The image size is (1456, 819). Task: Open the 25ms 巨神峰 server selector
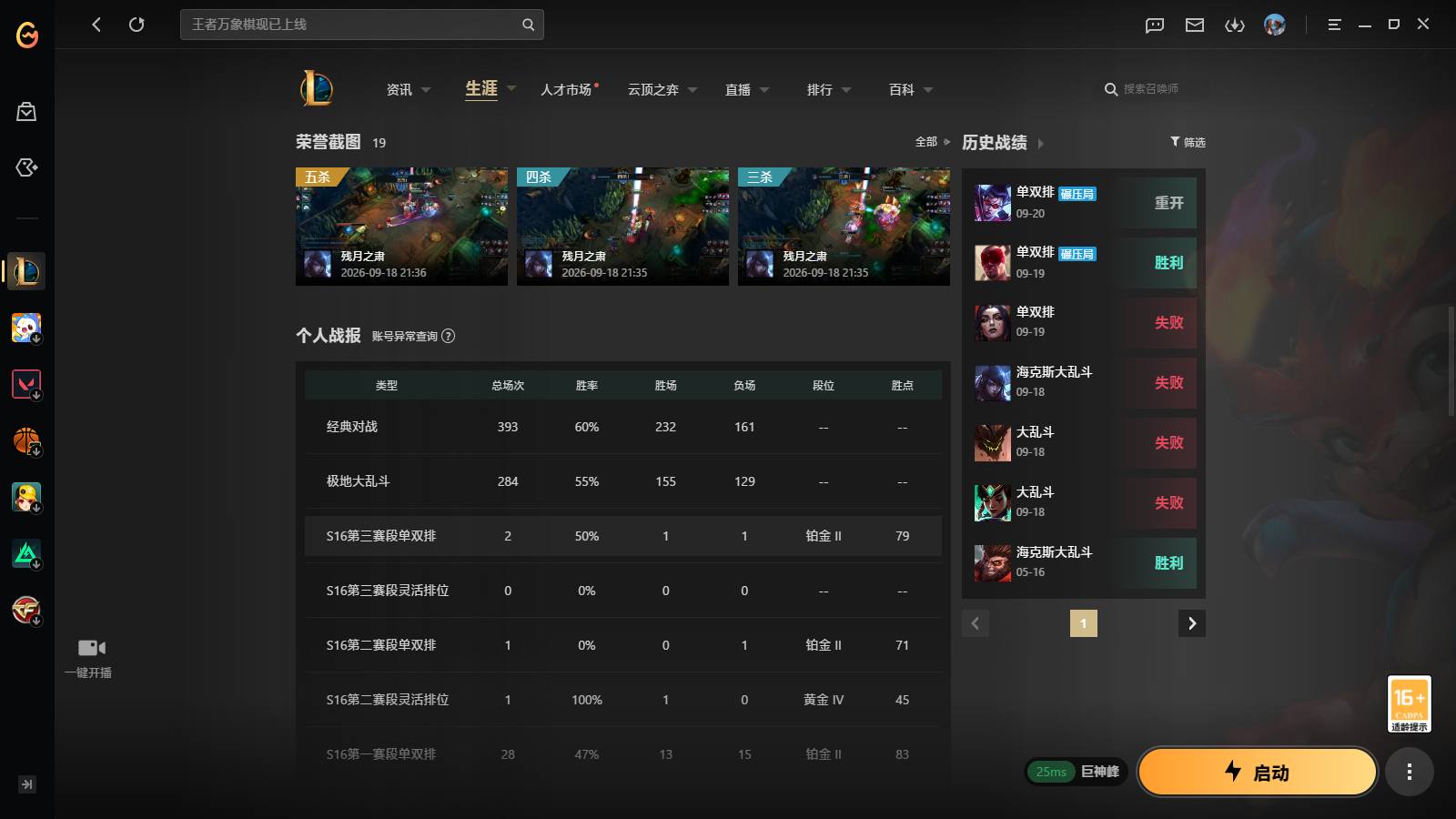[1077, 772]
